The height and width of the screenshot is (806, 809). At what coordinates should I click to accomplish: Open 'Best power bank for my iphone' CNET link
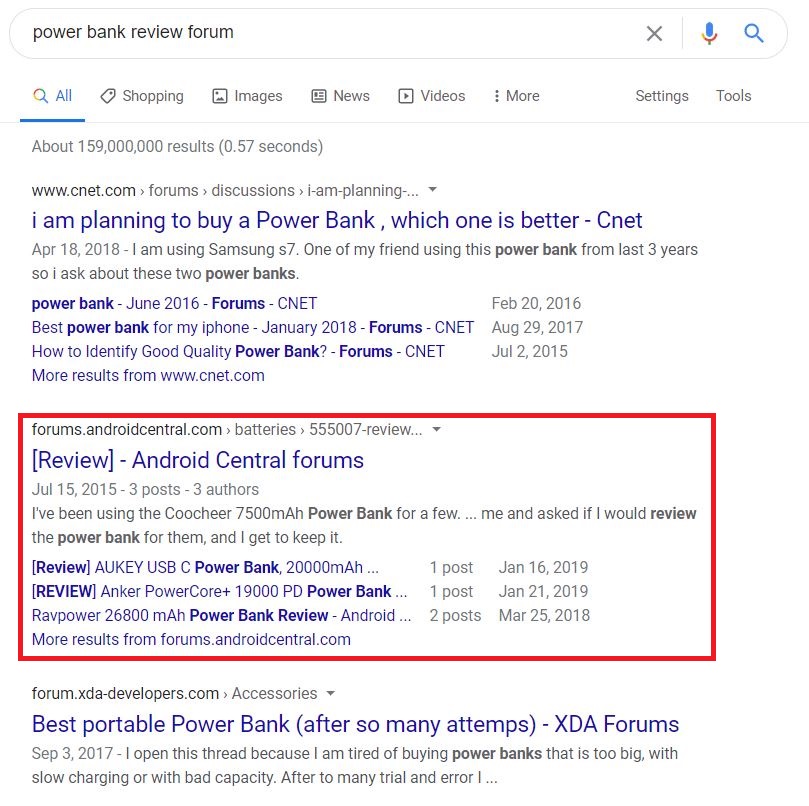coord(253,328)
